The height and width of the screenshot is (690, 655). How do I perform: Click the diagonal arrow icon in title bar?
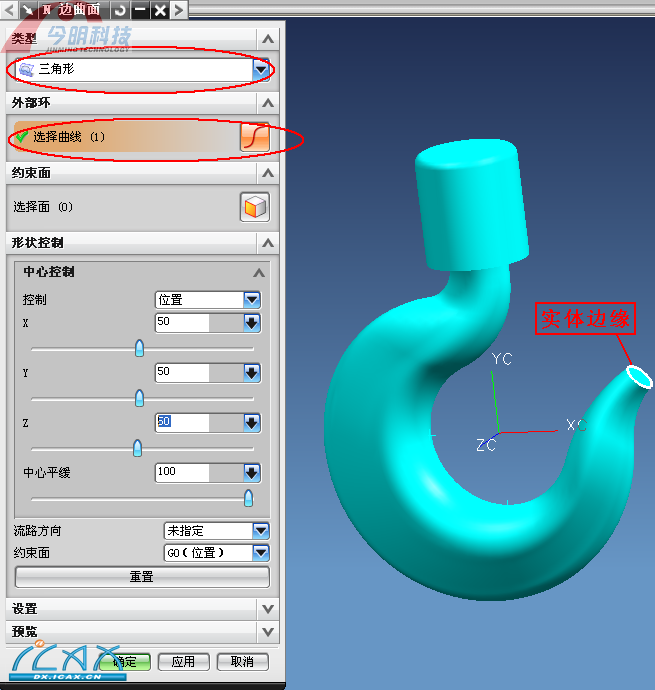tap(29, 9)
